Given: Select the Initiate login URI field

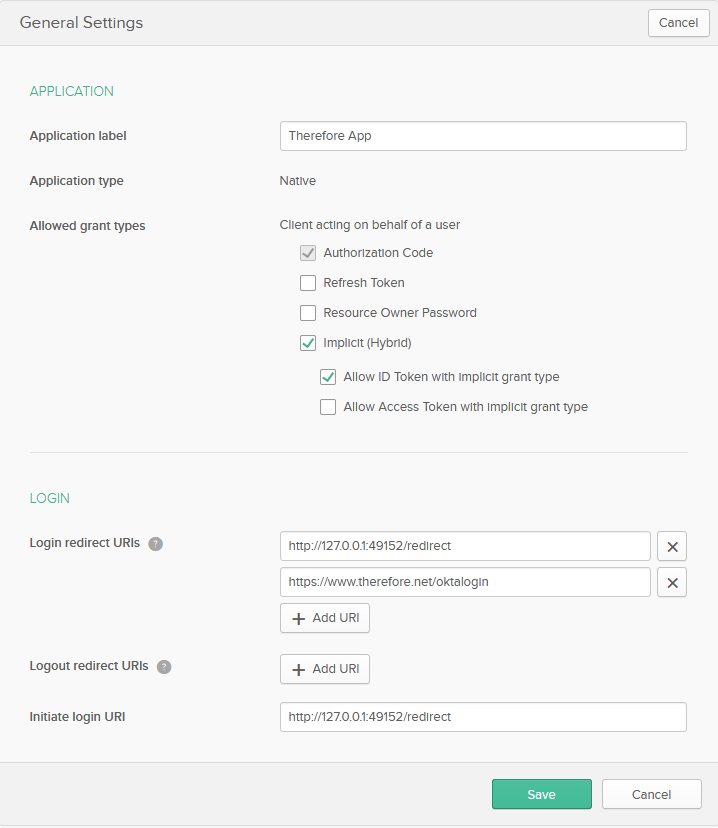Looking at the screenshot, I should pos(483,717).
